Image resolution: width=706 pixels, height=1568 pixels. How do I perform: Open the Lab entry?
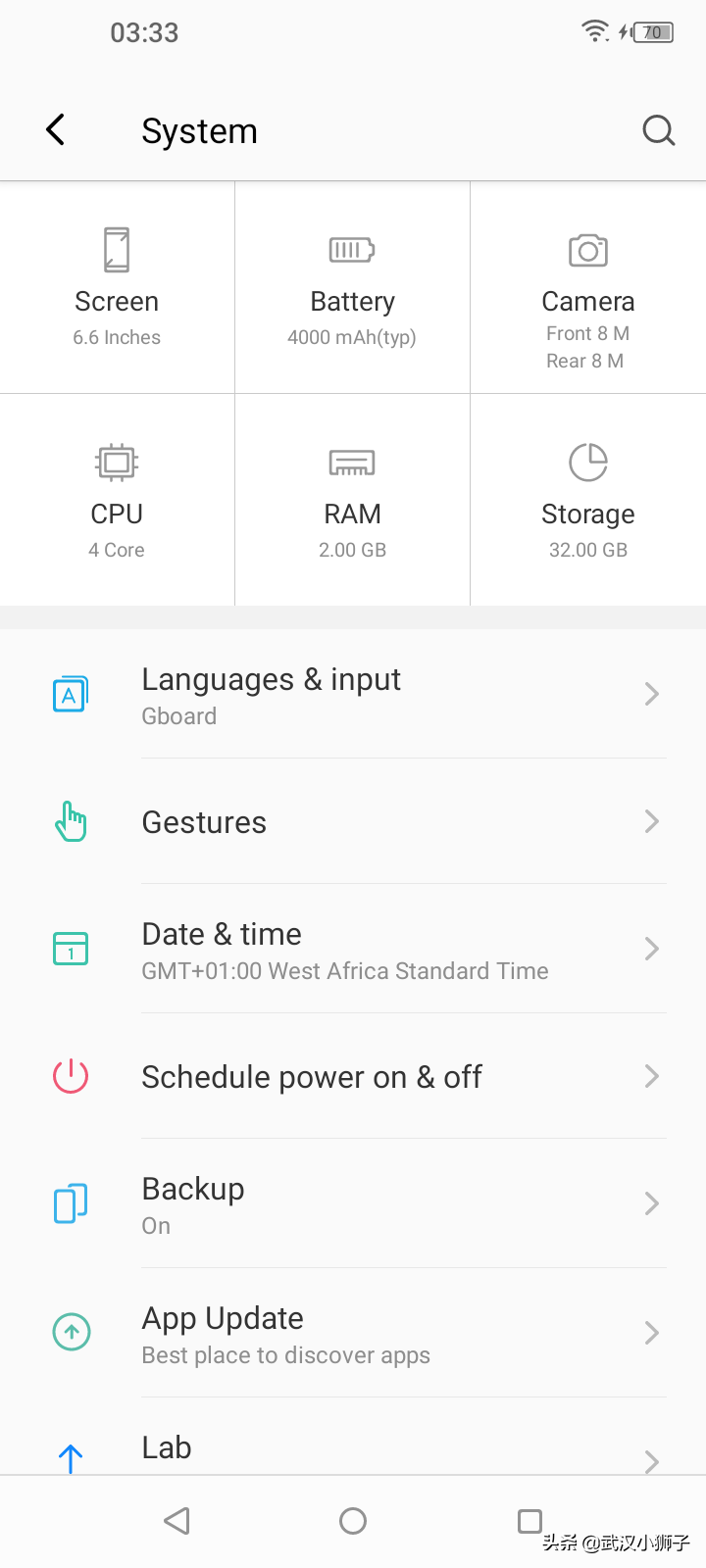[167, 1447]
